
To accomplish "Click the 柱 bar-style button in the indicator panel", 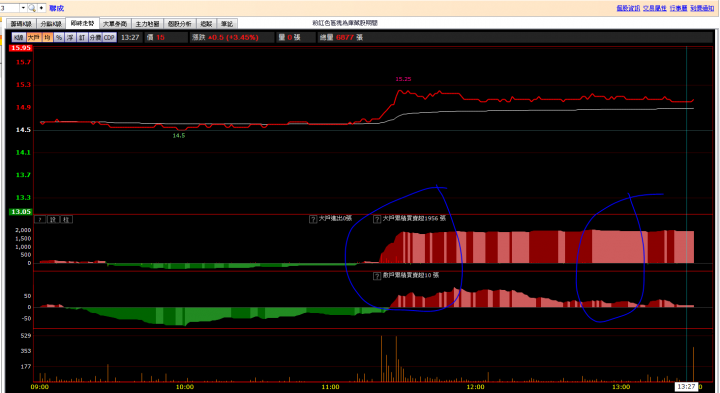I will click(x=66, y=219).
